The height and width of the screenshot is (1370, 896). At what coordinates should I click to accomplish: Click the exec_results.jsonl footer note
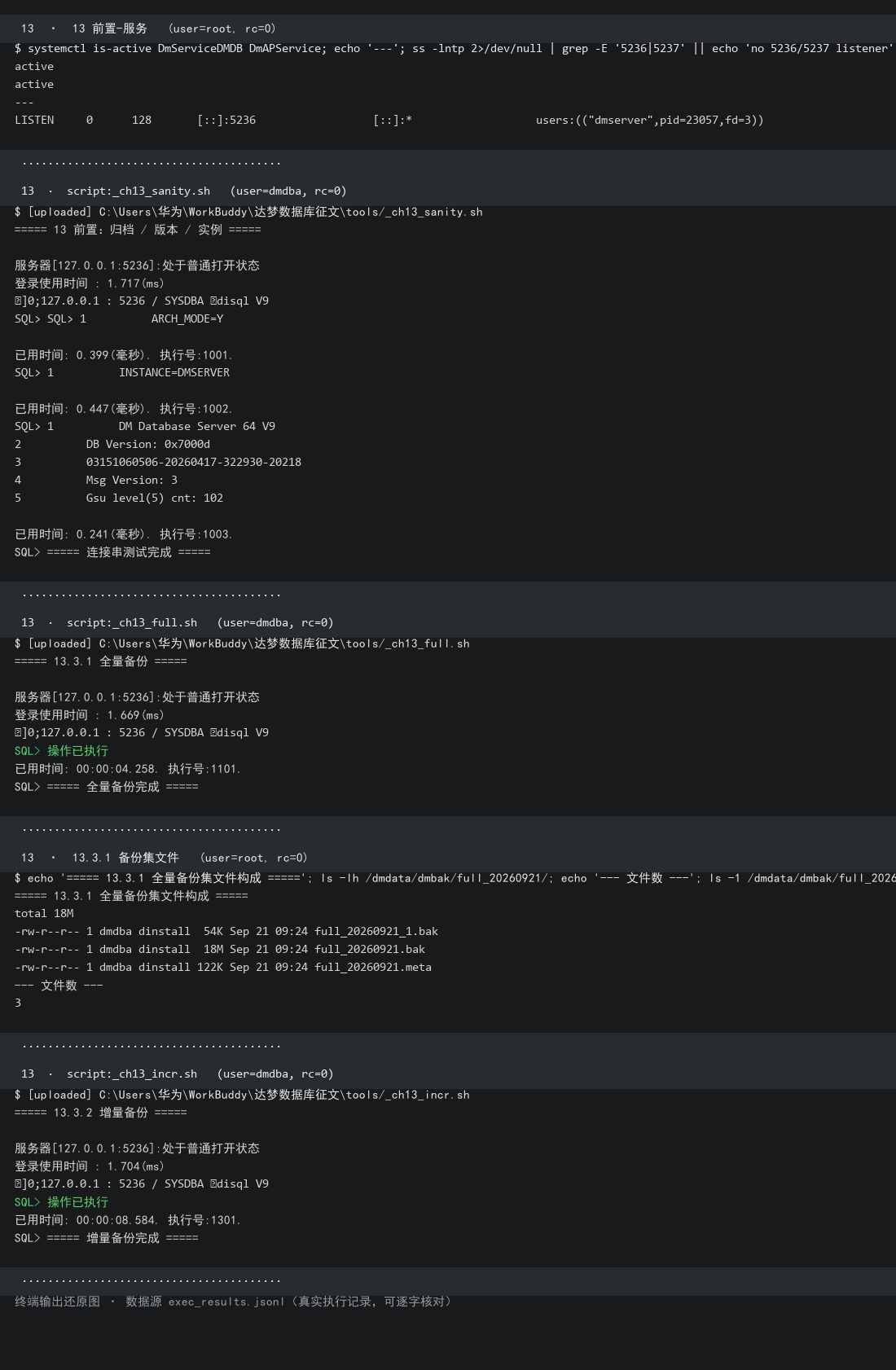234,1302
